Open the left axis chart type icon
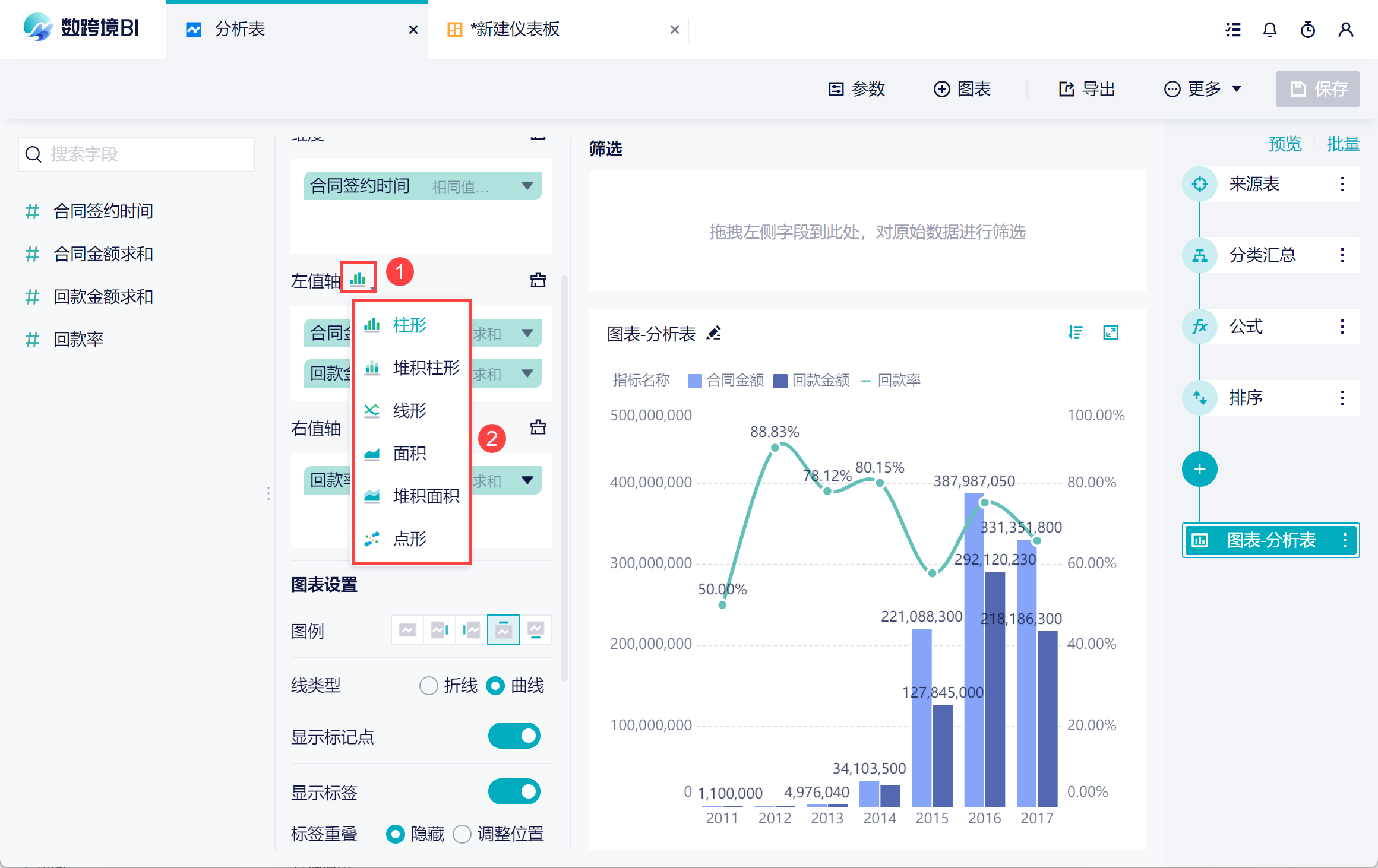The image size is (1378, 868). pyautogui.click(x=358, y=278)
